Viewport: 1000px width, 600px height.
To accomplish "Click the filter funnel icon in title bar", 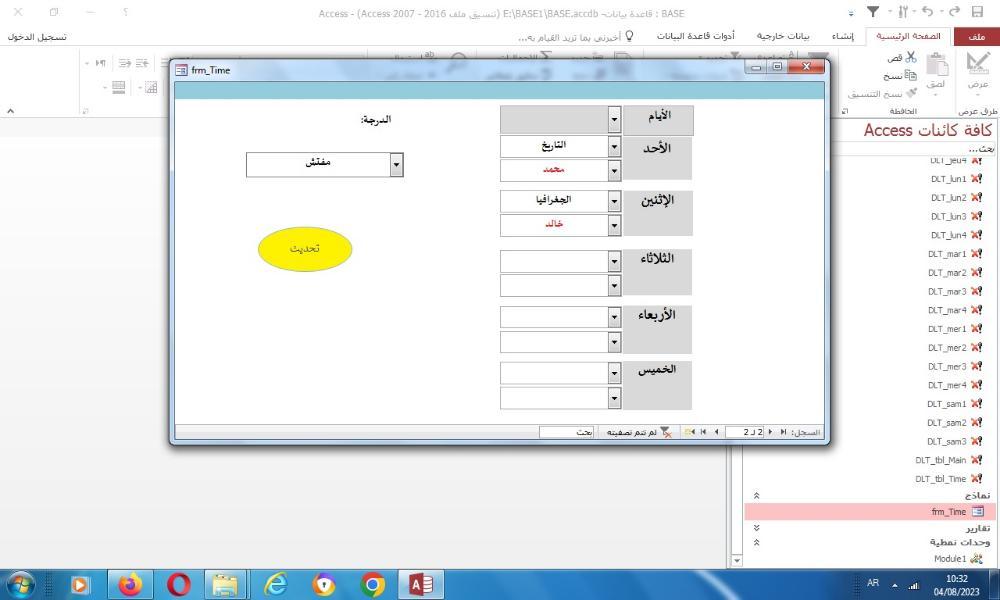I will (x=873, y=11).
